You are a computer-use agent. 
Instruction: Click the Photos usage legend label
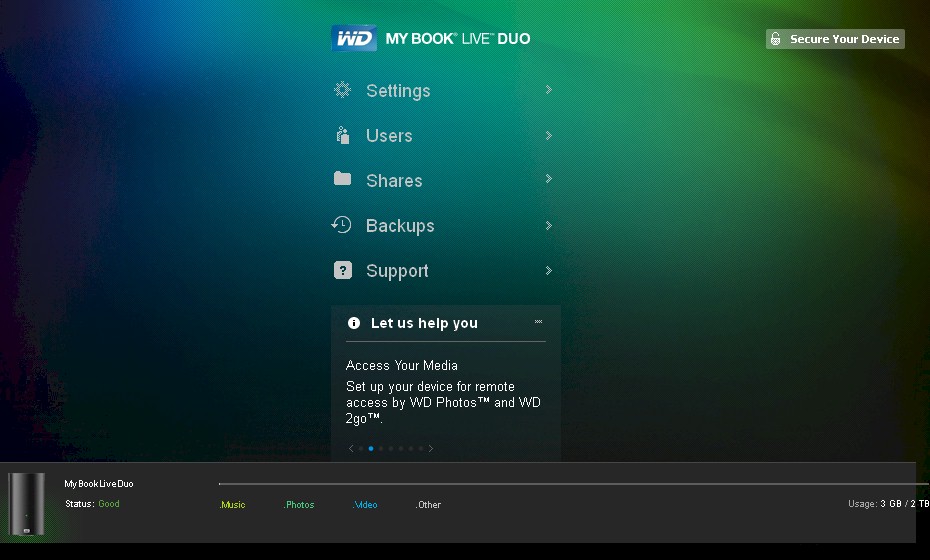(299, 505)
